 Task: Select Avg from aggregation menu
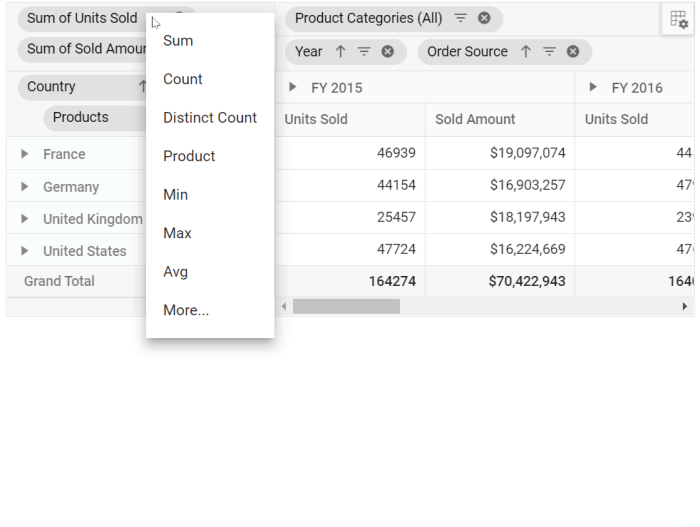pyautogui.click(x=176, y=272)
